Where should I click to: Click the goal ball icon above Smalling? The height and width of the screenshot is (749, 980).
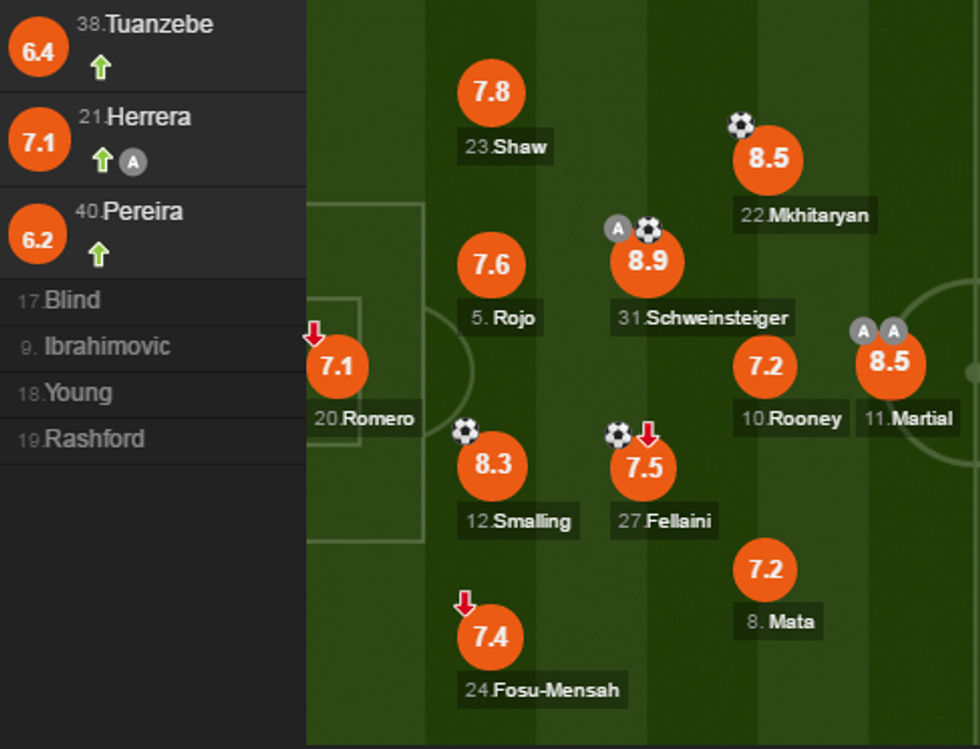(x=466, y=431)
